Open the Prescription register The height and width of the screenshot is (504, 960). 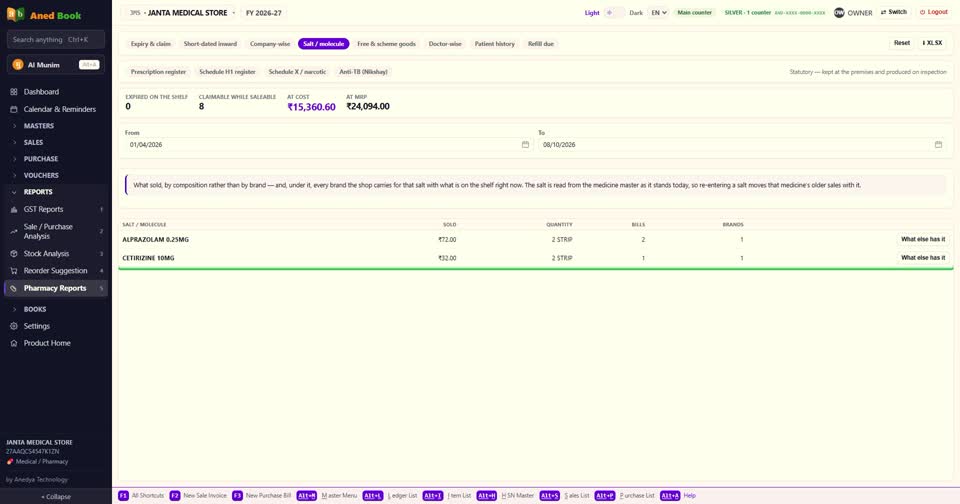pos(158,72)
